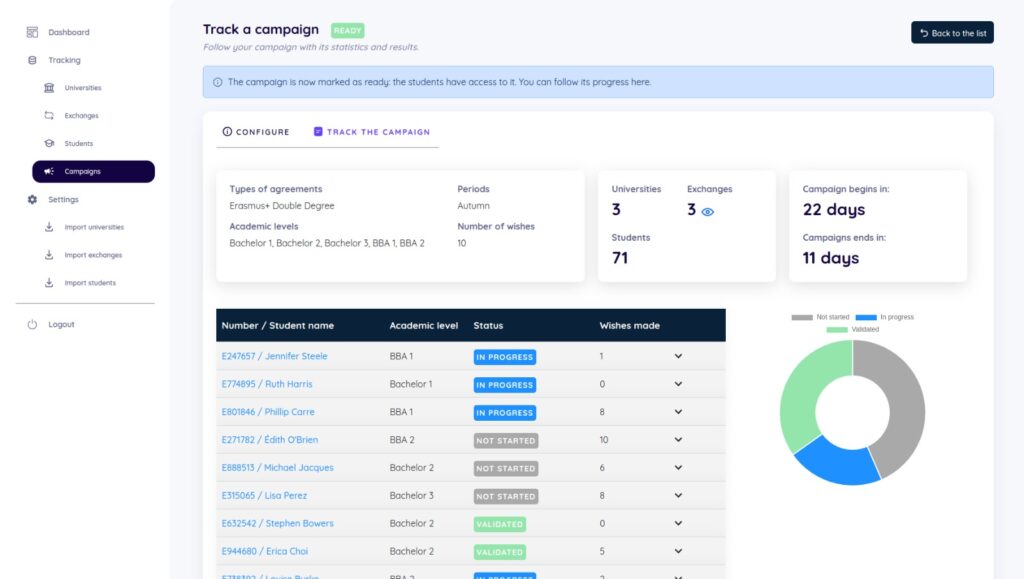Viewport: 1024px width, 579px height.
Task: Select the Campaigns sidebar item
Action: point(93,171)
